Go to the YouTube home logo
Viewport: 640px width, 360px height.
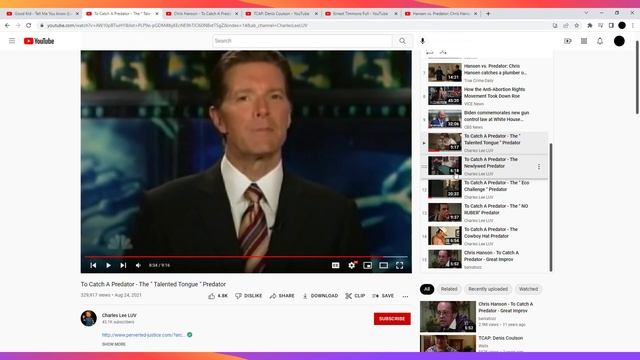tap(39, 41)
